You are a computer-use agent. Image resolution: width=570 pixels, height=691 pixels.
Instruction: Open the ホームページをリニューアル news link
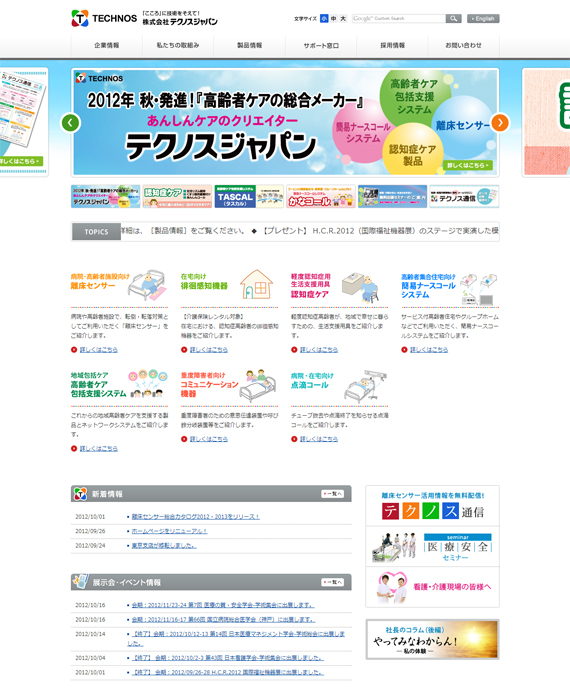[x=169, y=531]
